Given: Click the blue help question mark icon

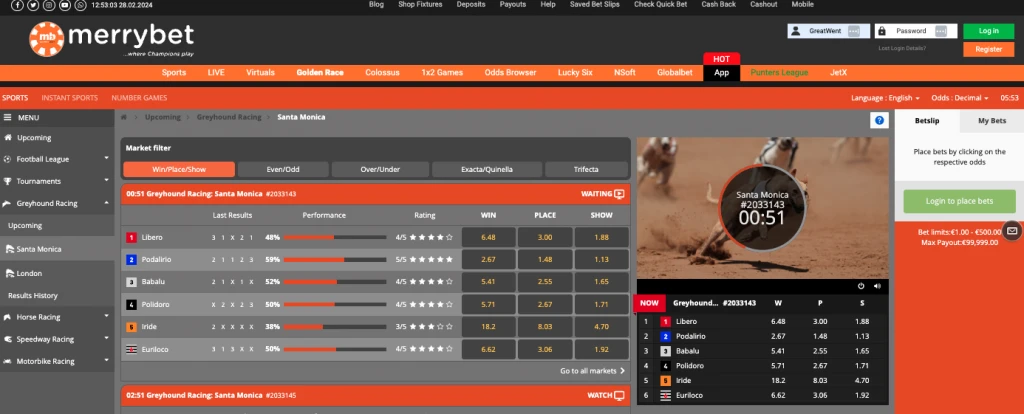Looking at the screenshot, I should (x=879, y=120).
